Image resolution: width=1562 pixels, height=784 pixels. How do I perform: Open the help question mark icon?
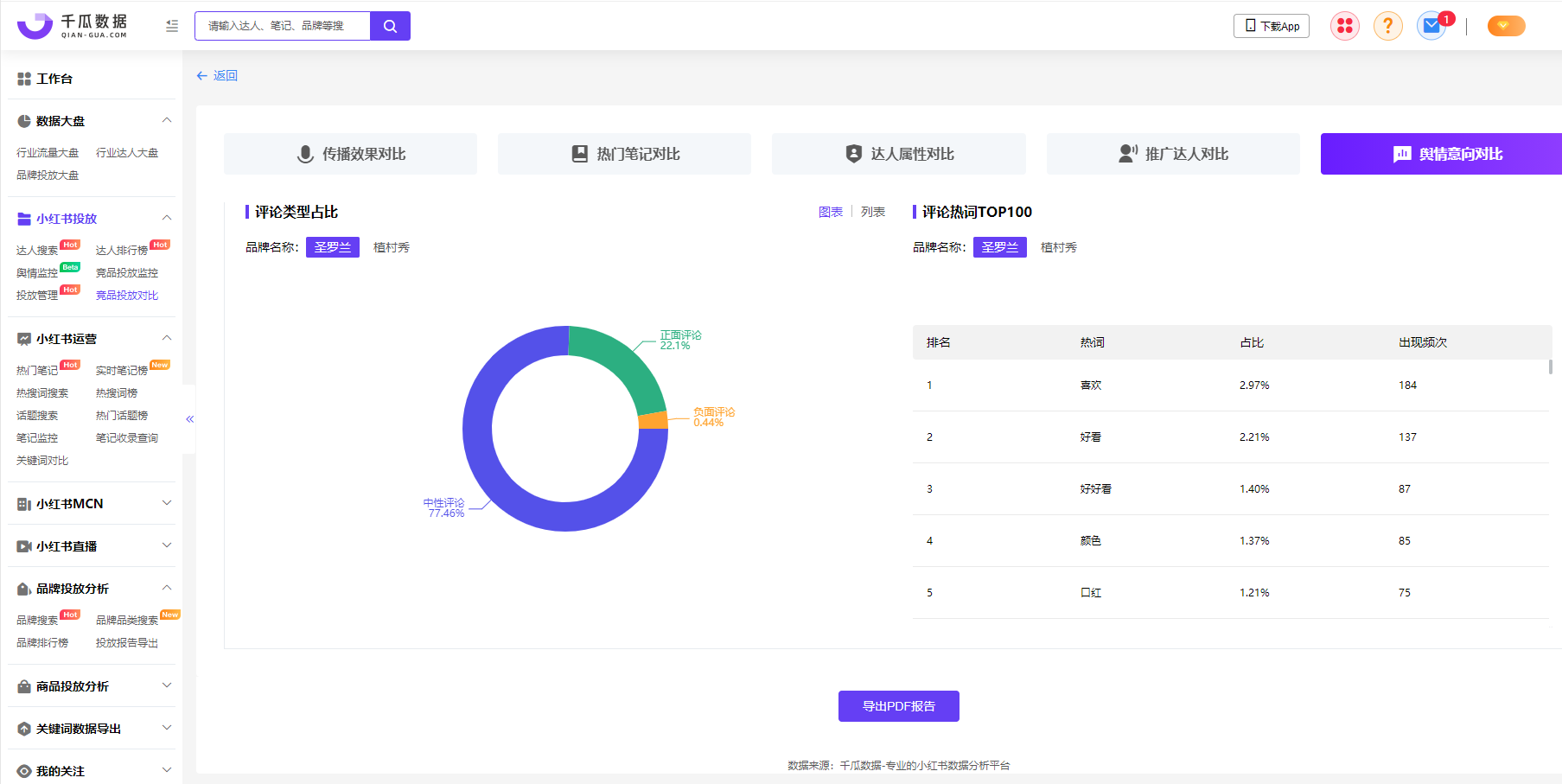point(1388,26)
